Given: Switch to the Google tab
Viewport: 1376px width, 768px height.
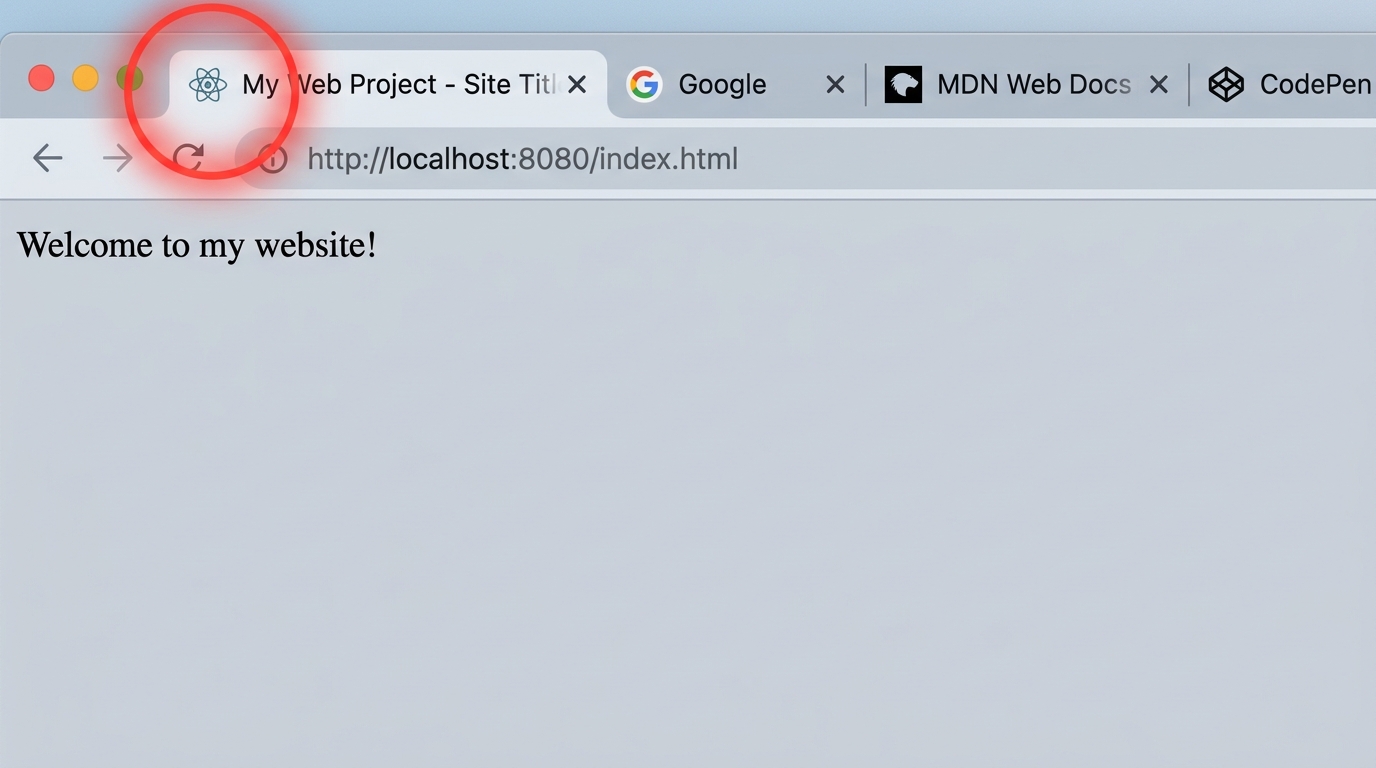Looking at the screenshot, I should click(722, 85).
